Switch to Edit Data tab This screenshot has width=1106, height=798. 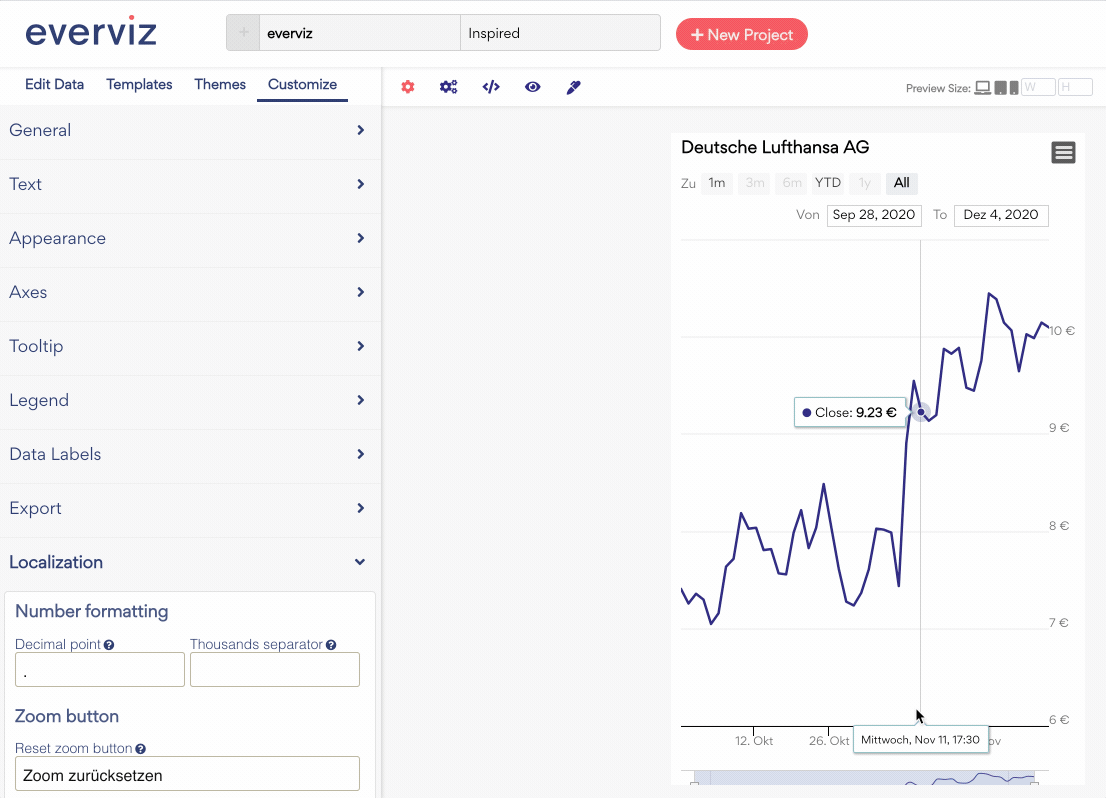[54, 84]
